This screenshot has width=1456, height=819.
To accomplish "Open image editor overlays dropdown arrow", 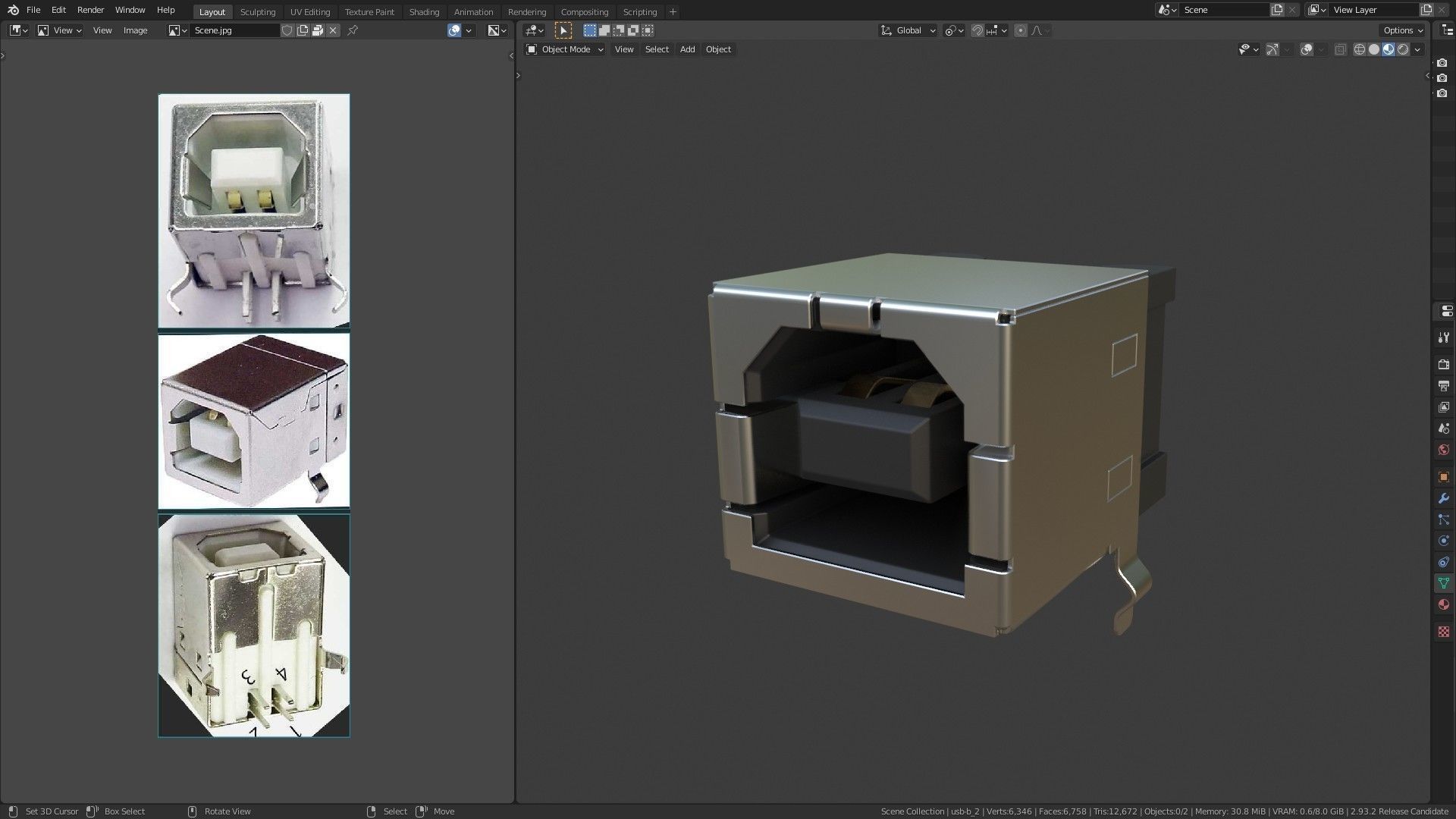I will coord(469,30).
